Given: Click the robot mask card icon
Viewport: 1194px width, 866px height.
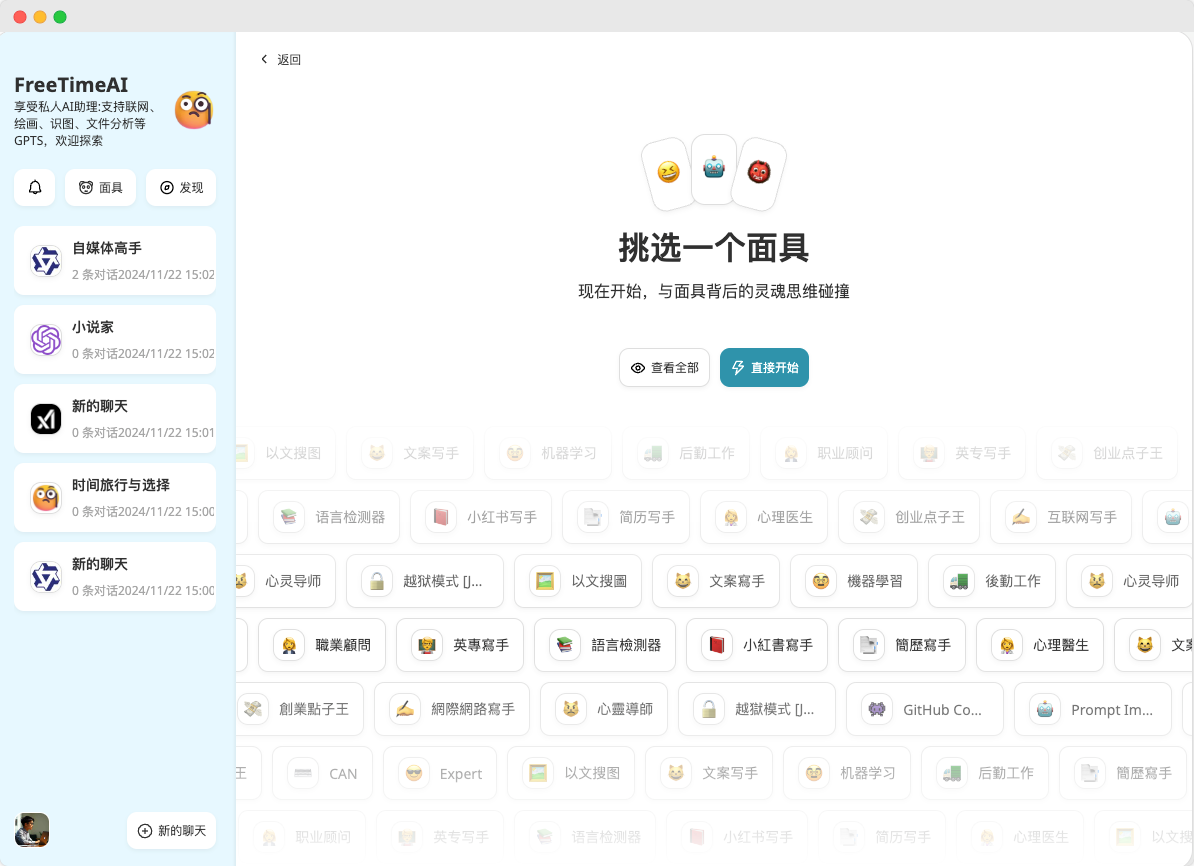Looking at the screenshot, I should 713,168.
